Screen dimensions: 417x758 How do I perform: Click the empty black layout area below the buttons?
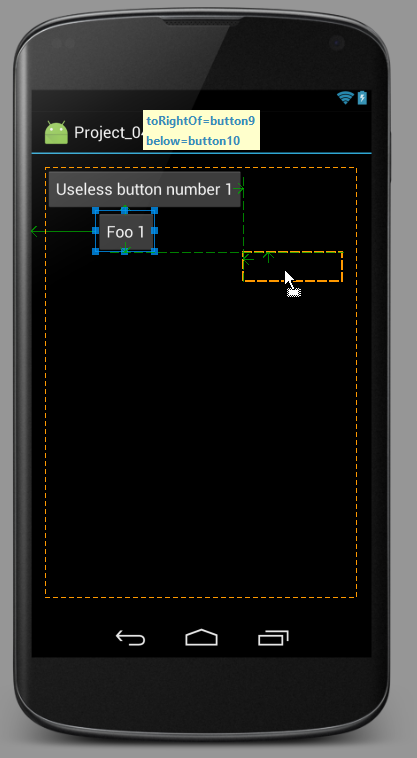pyautogui.click(x=201, y=435)
